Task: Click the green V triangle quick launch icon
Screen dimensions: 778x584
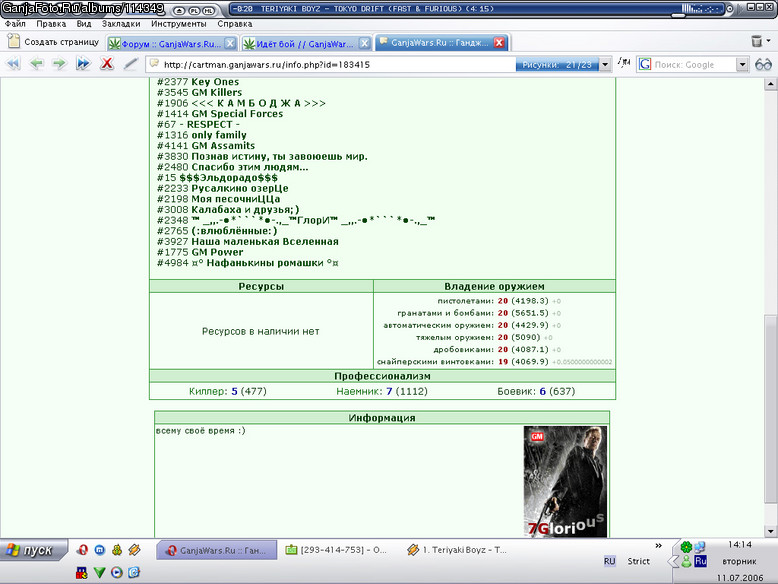Action: [x=99, y=573]
